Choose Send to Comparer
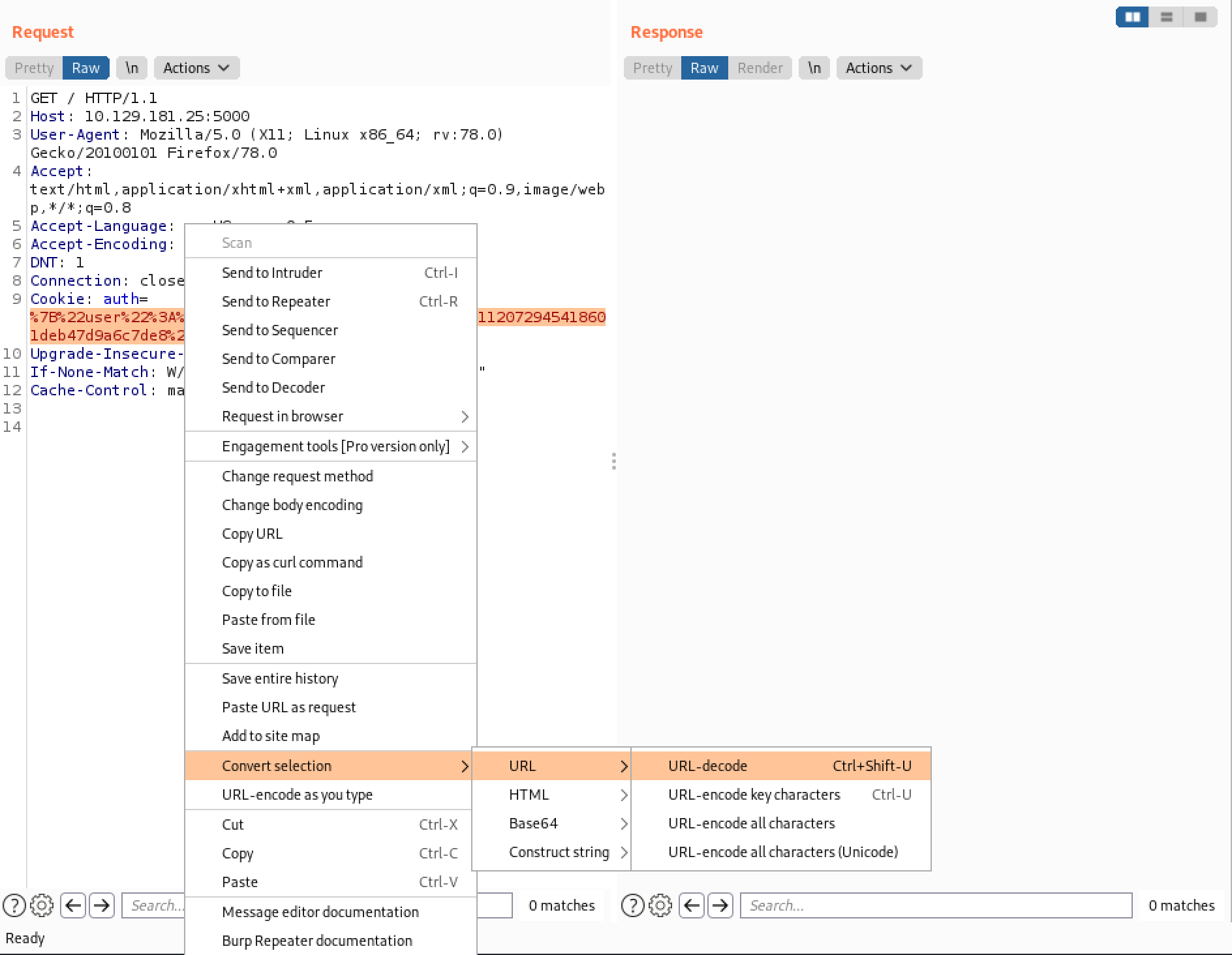1232x955 pixels. click(x=331, y=359)
